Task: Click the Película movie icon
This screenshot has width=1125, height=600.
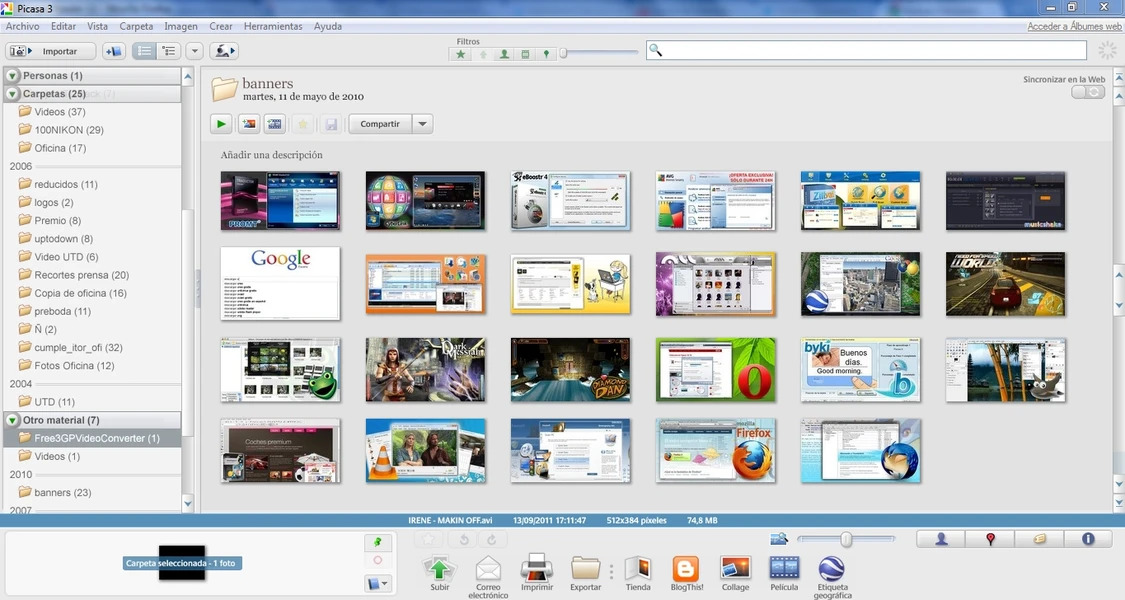Action: [784, 569]
